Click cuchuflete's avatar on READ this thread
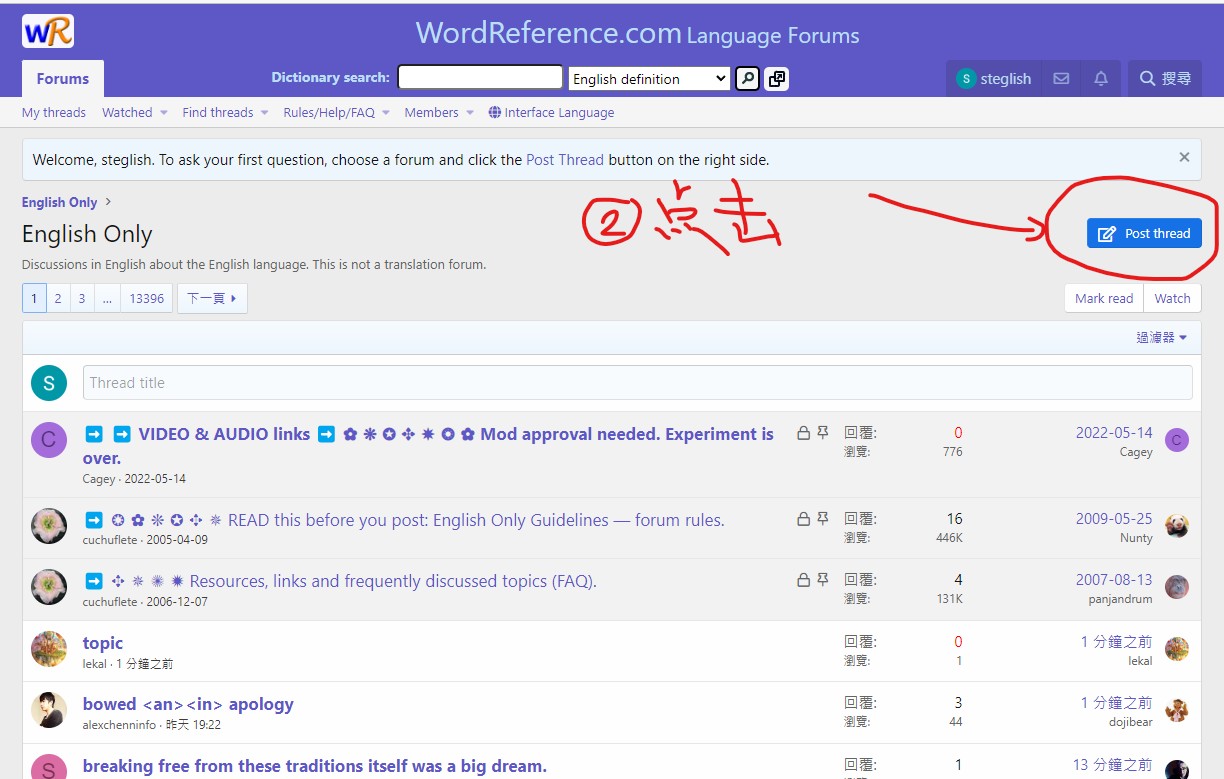This screenshot has height=779, width=1224. (x=49, y=525)
